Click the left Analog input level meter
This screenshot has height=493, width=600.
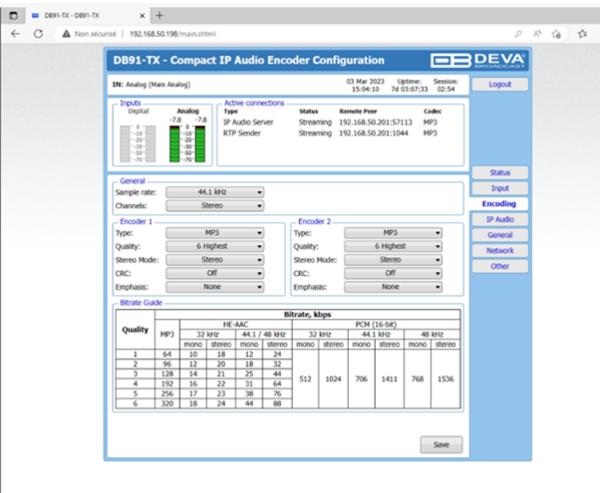click(174, 144)
